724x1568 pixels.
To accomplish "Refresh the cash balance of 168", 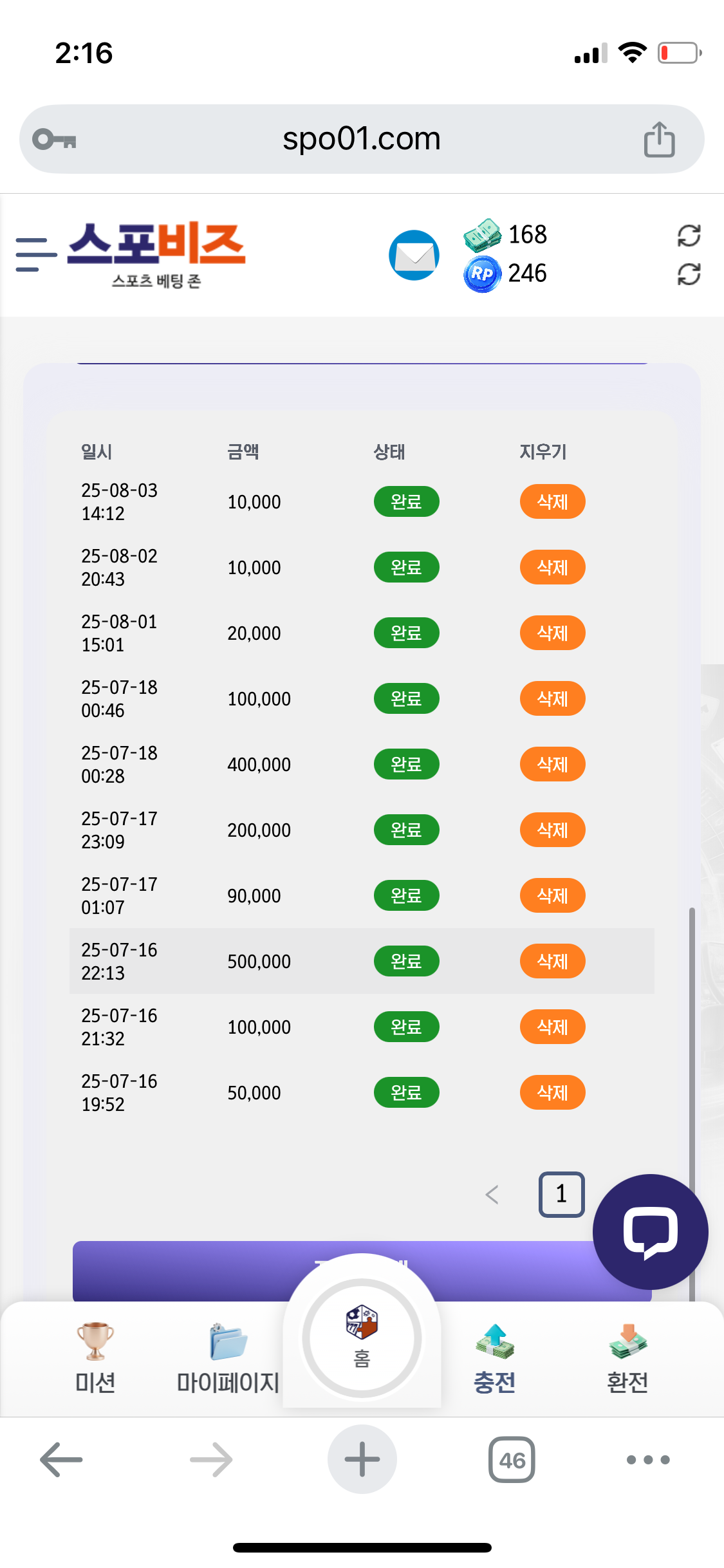I will (689, 236).
